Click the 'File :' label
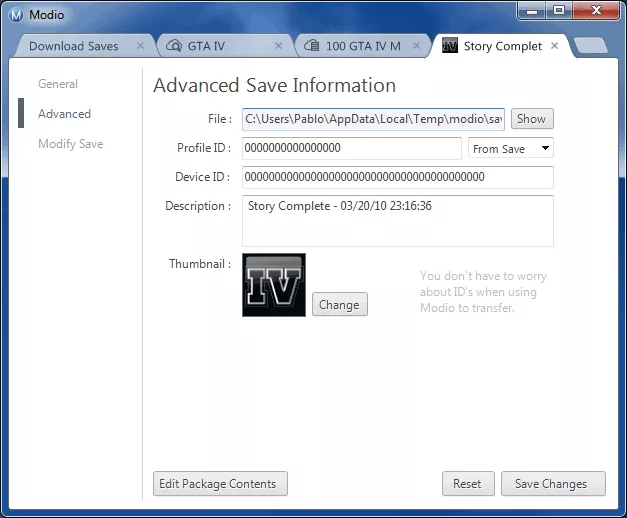The image size is (627, 518). click(220, 119)
